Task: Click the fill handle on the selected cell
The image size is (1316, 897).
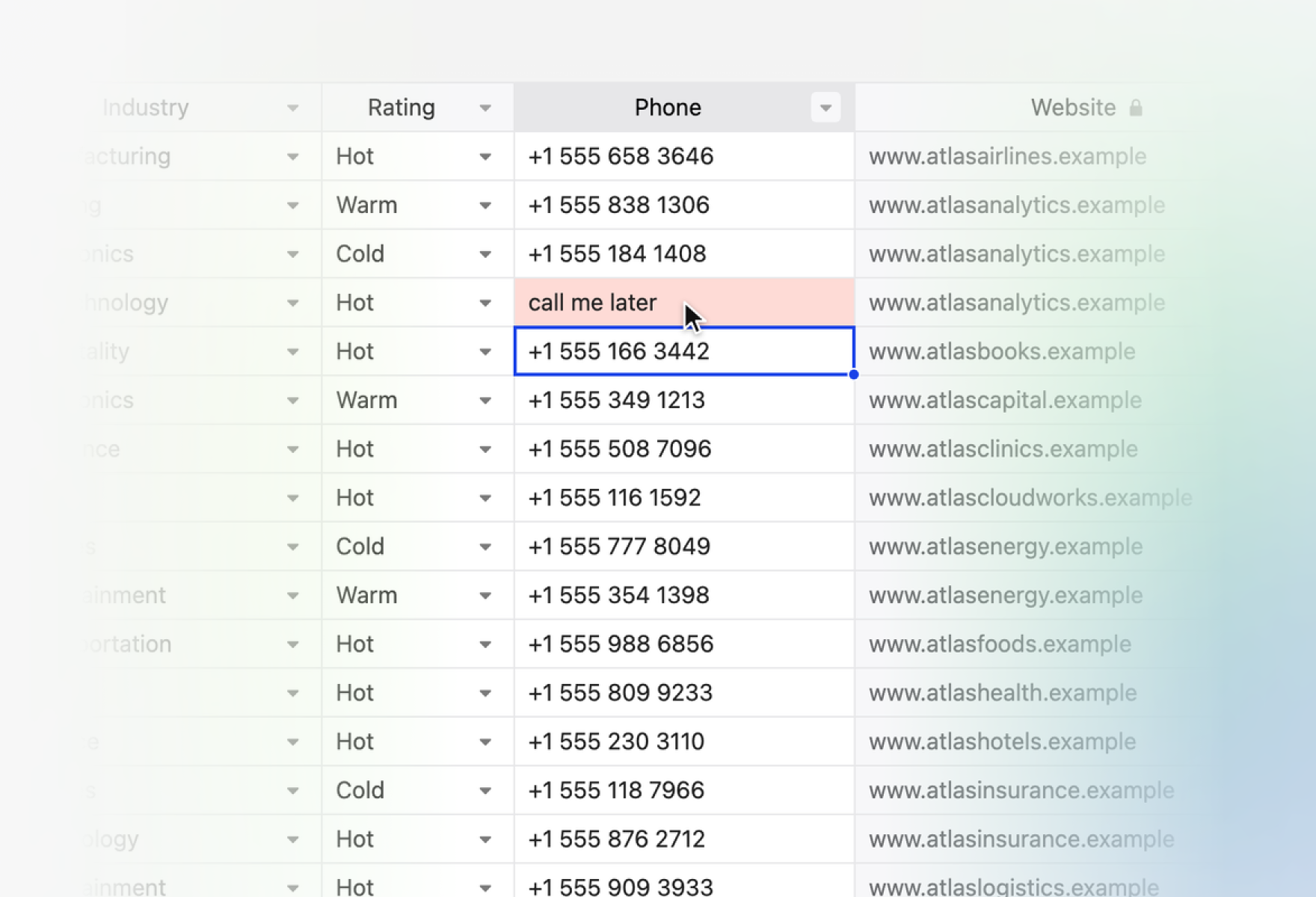Action: [854, 374]
